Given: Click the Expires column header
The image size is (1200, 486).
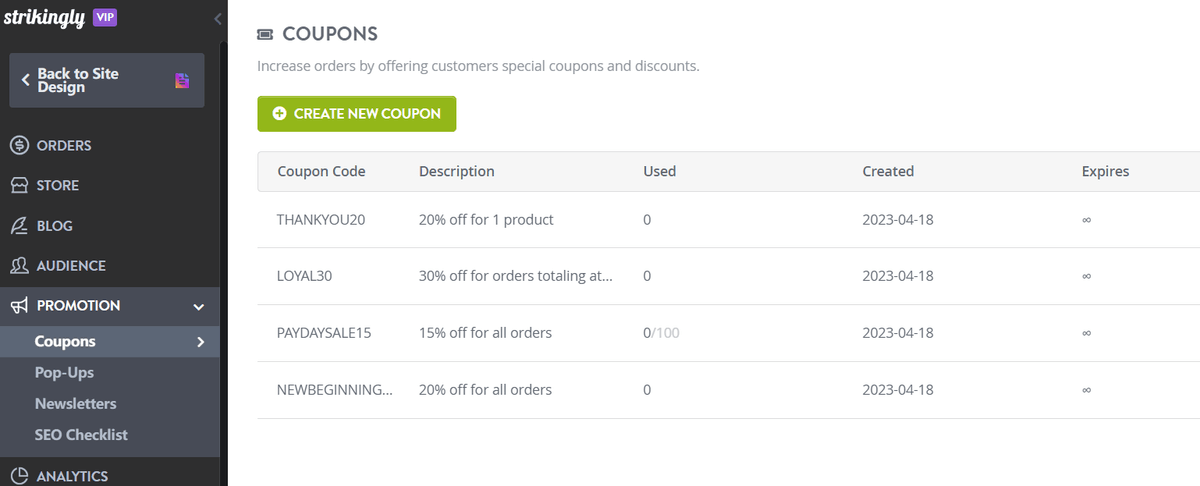Looking at the screenshot, I should [1105, 171].
